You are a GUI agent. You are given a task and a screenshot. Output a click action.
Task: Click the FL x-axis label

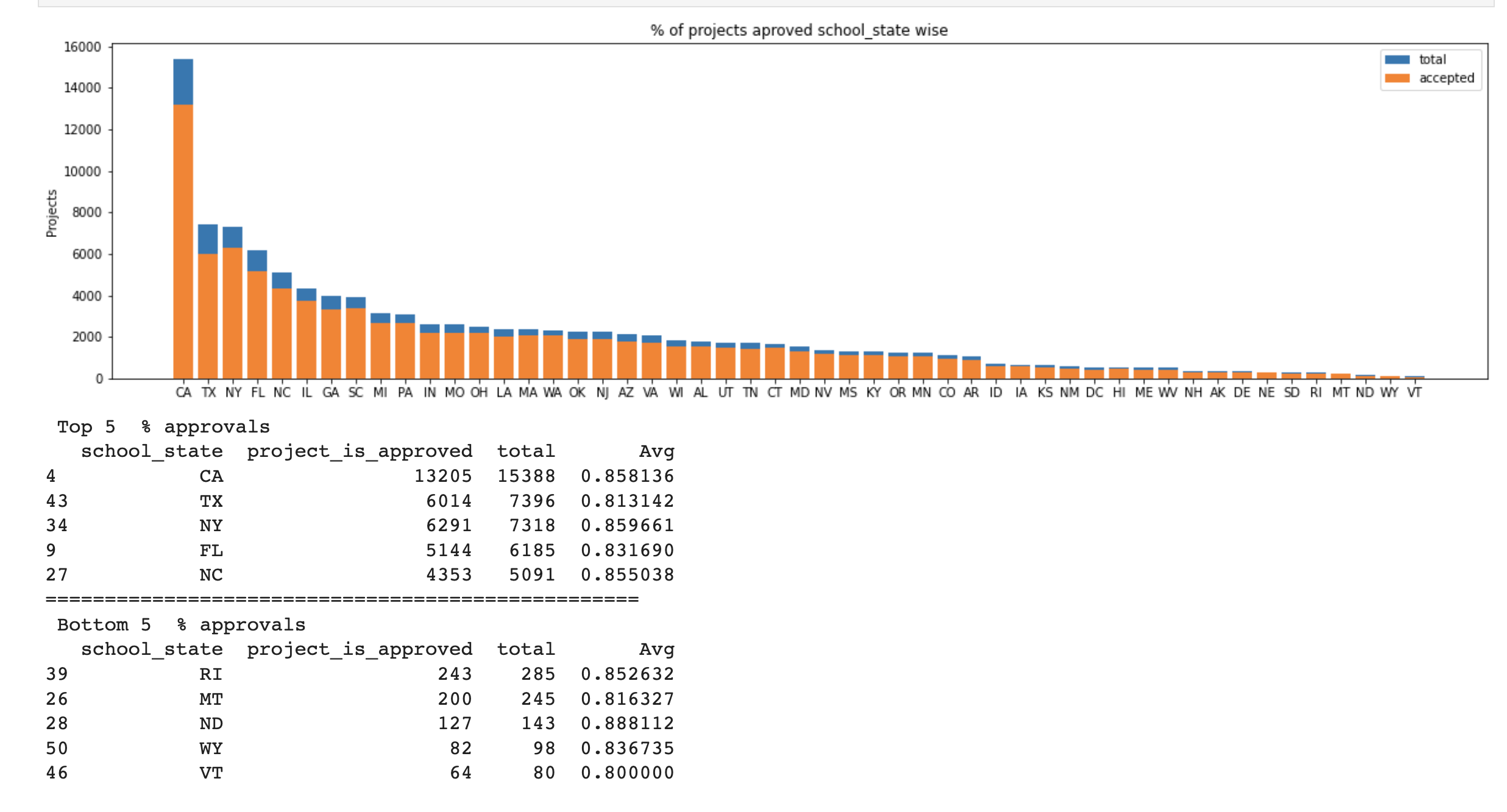pos(258,393)
